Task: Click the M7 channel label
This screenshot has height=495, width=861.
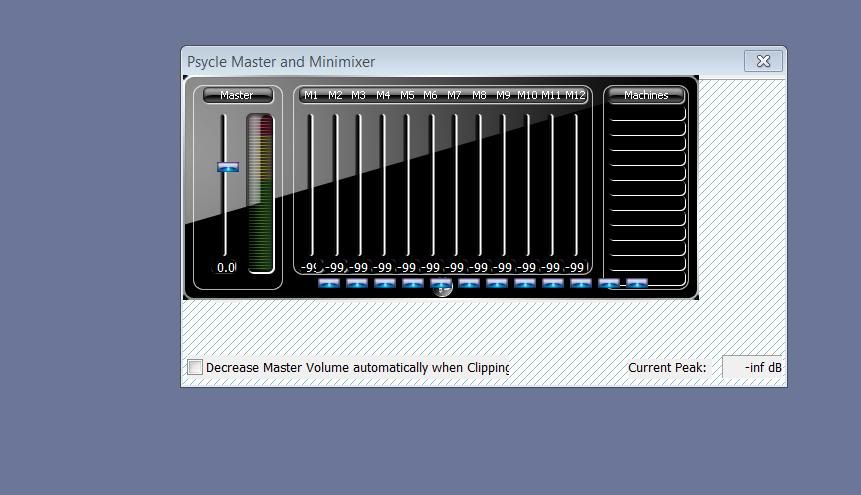Action: point(454,95)
